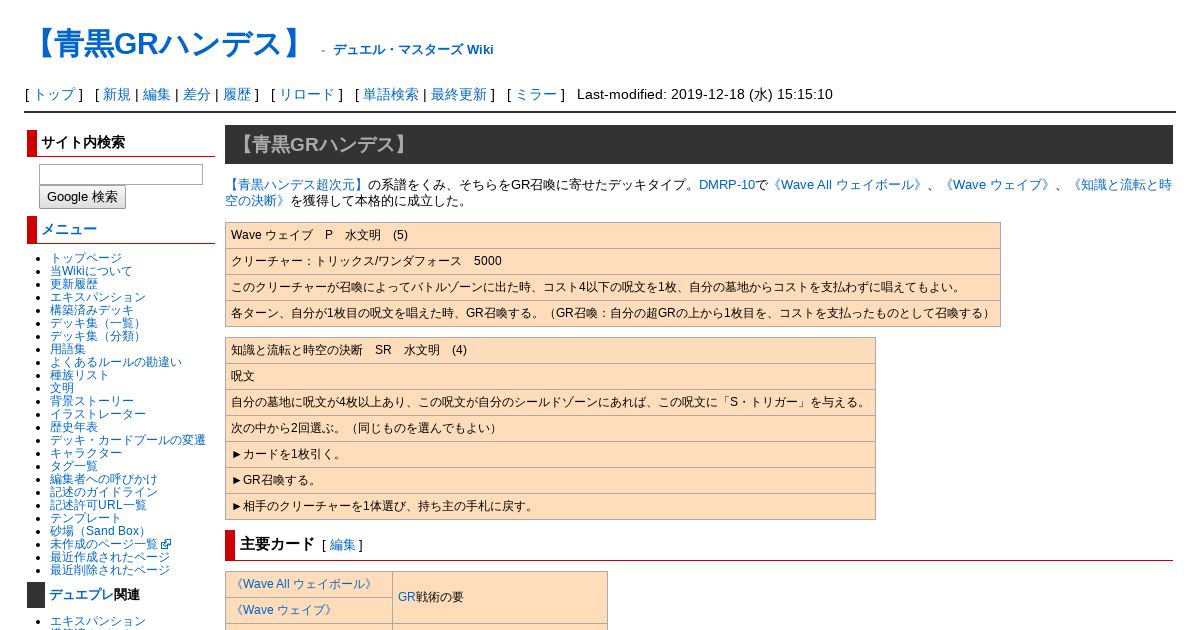Focus the site search input field

(x=121, y=174)
